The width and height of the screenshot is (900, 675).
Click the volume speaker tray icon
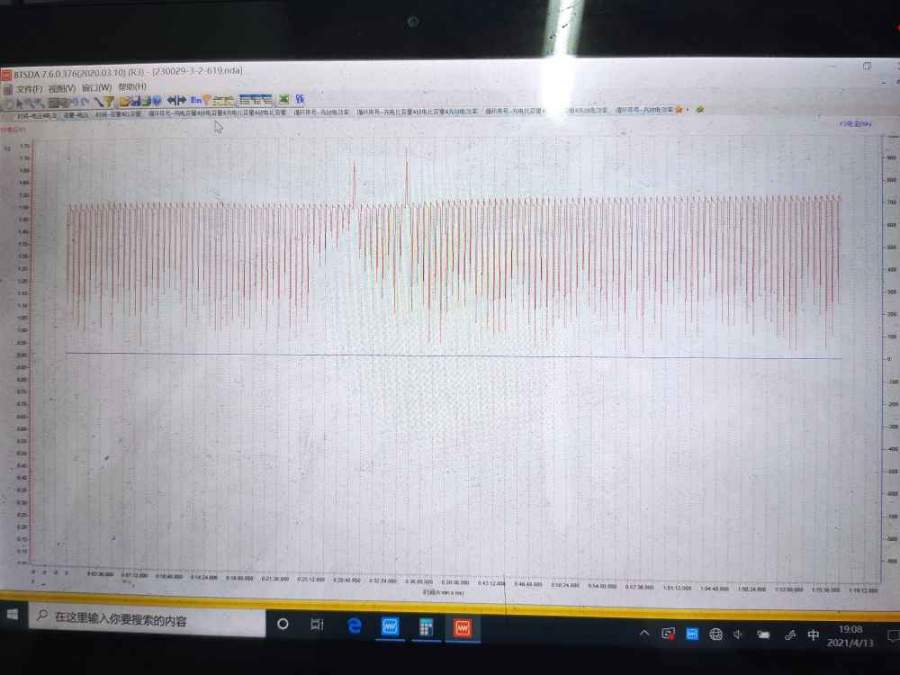point(739,634)
